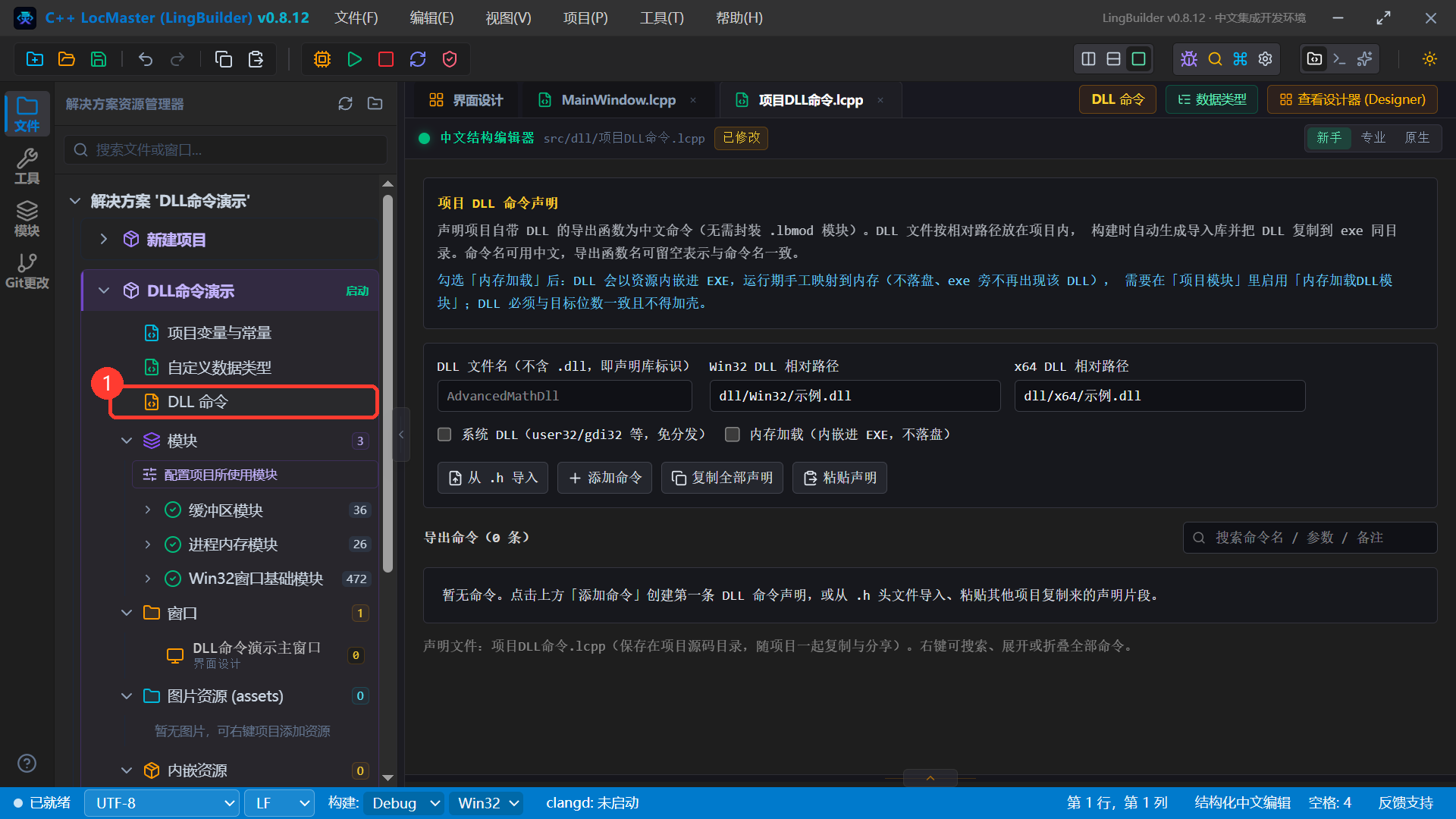This screenshot has height=819, width=1456.
Task: Open the 编辑(E) menu
Action: point(431,17)
